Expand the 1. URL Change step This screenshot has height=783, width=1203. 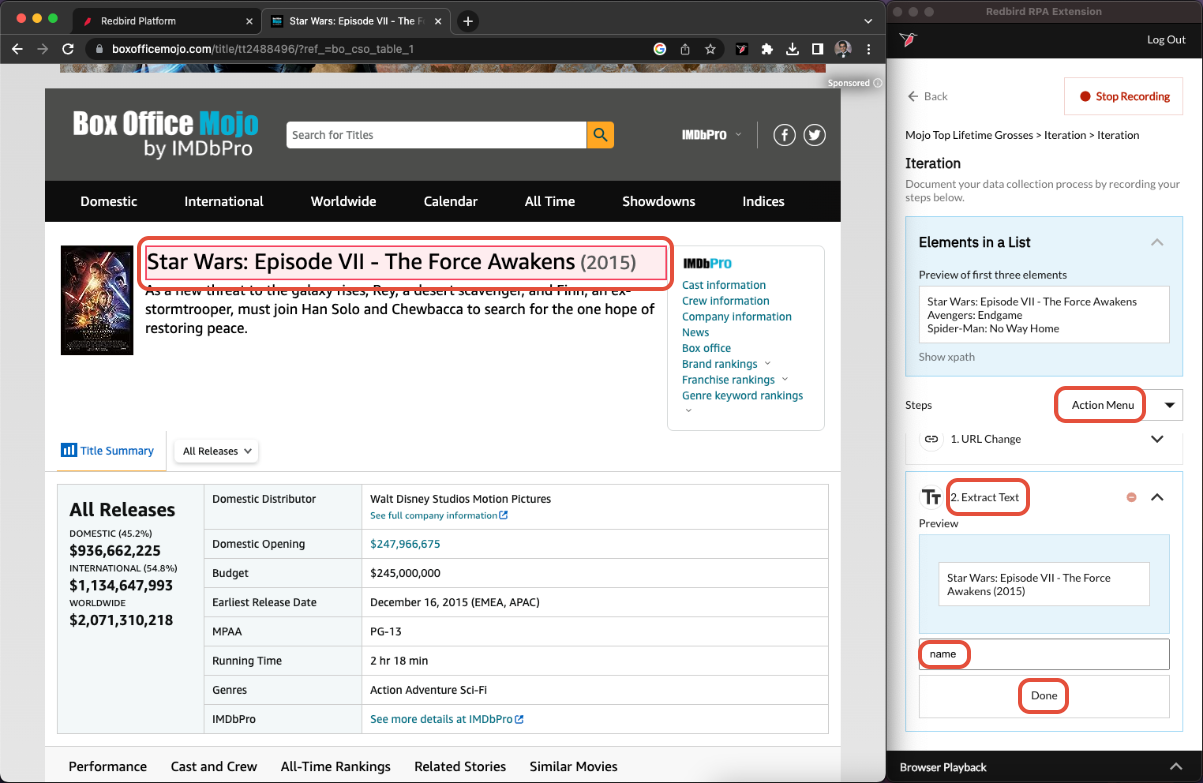1157,439
